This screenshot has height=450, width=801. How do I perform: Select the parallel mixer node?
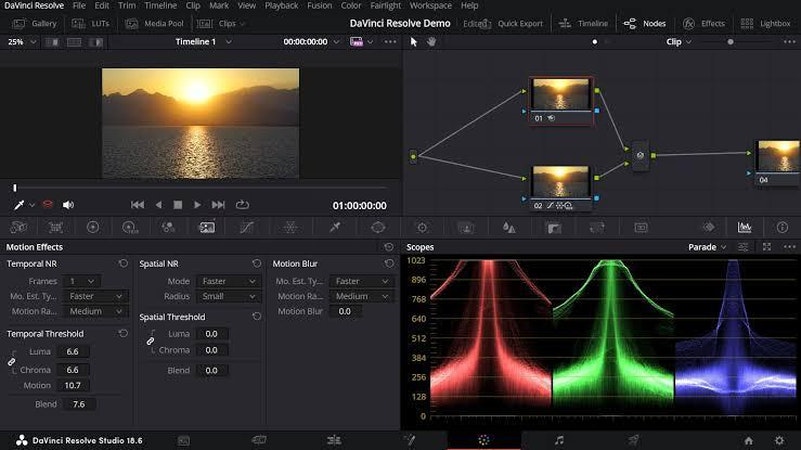coord(640,155)
